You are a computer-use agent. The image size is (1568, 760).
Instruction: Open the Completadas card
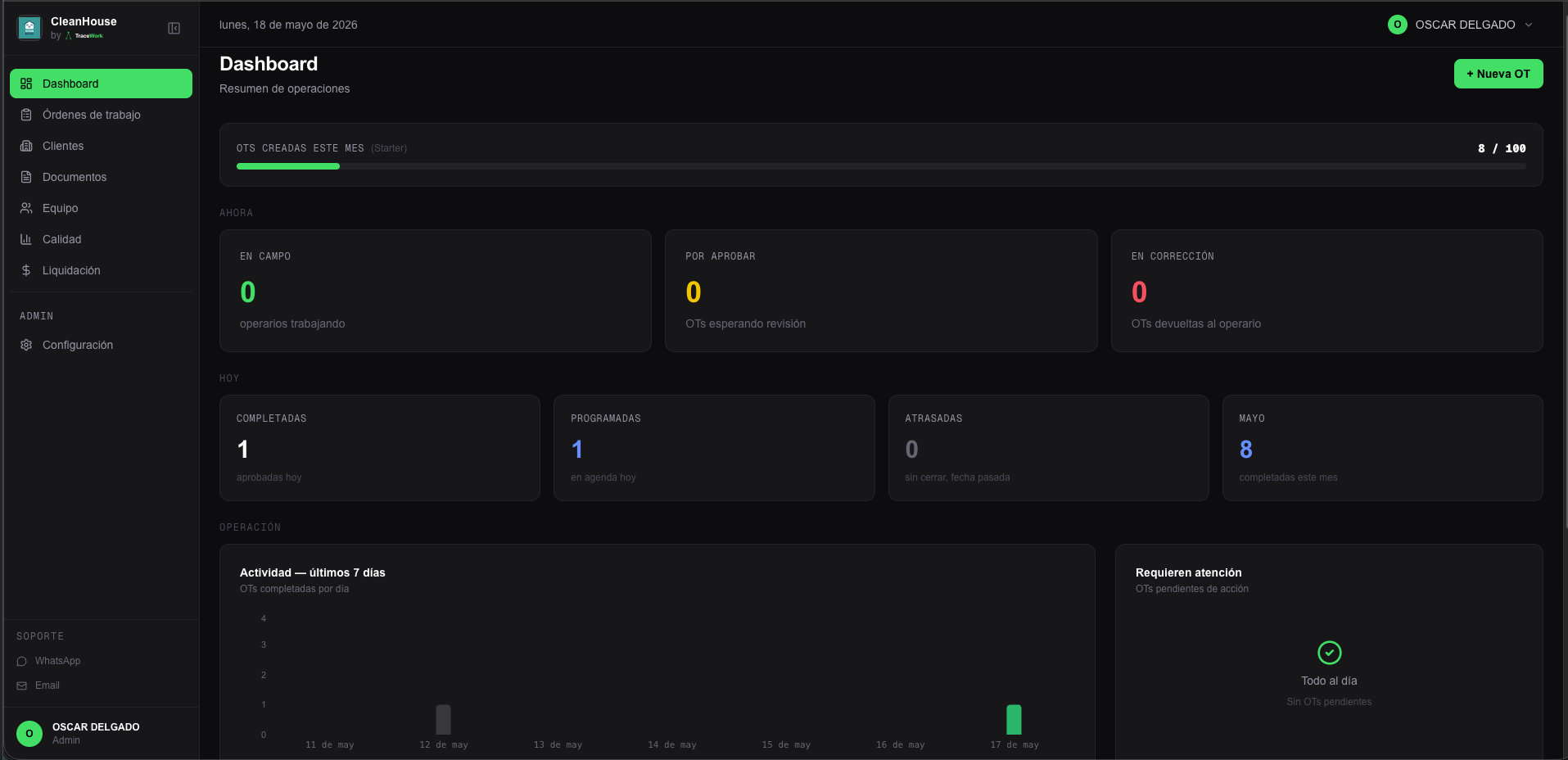pyautogui.click(x=380, y=448)
